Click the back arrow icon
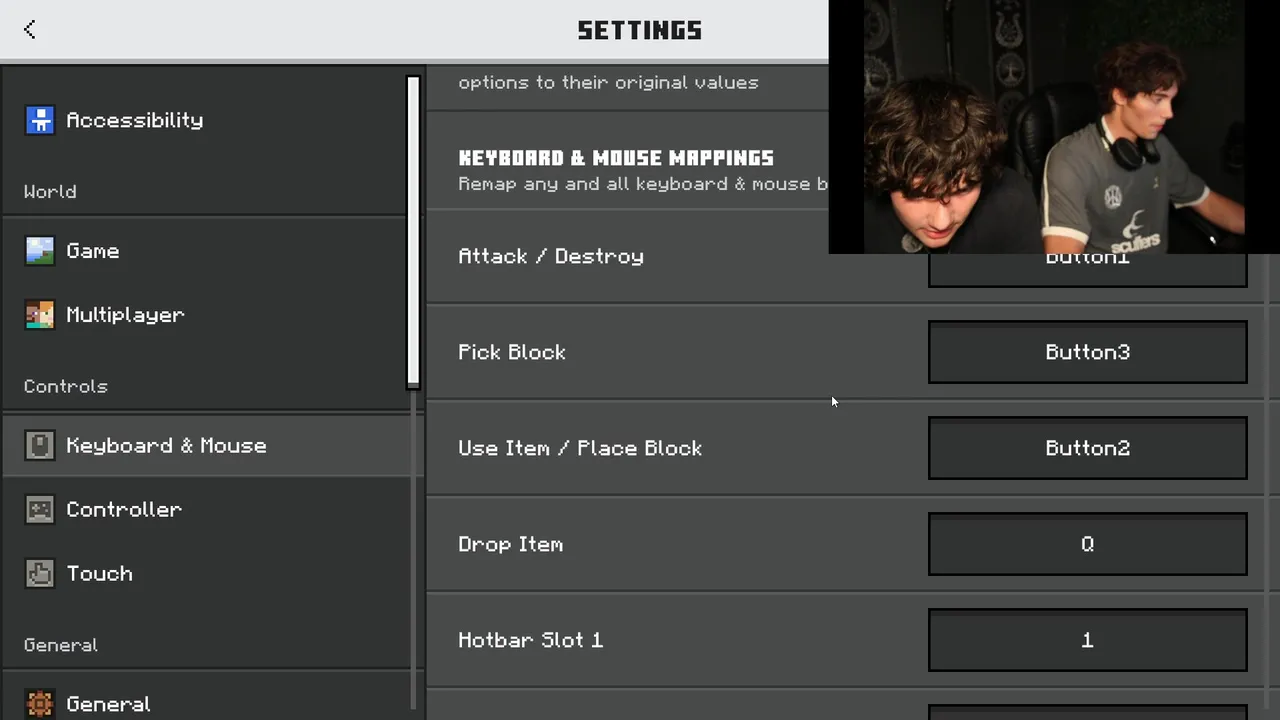This screenshot has width=1280, height=720. 30,30
